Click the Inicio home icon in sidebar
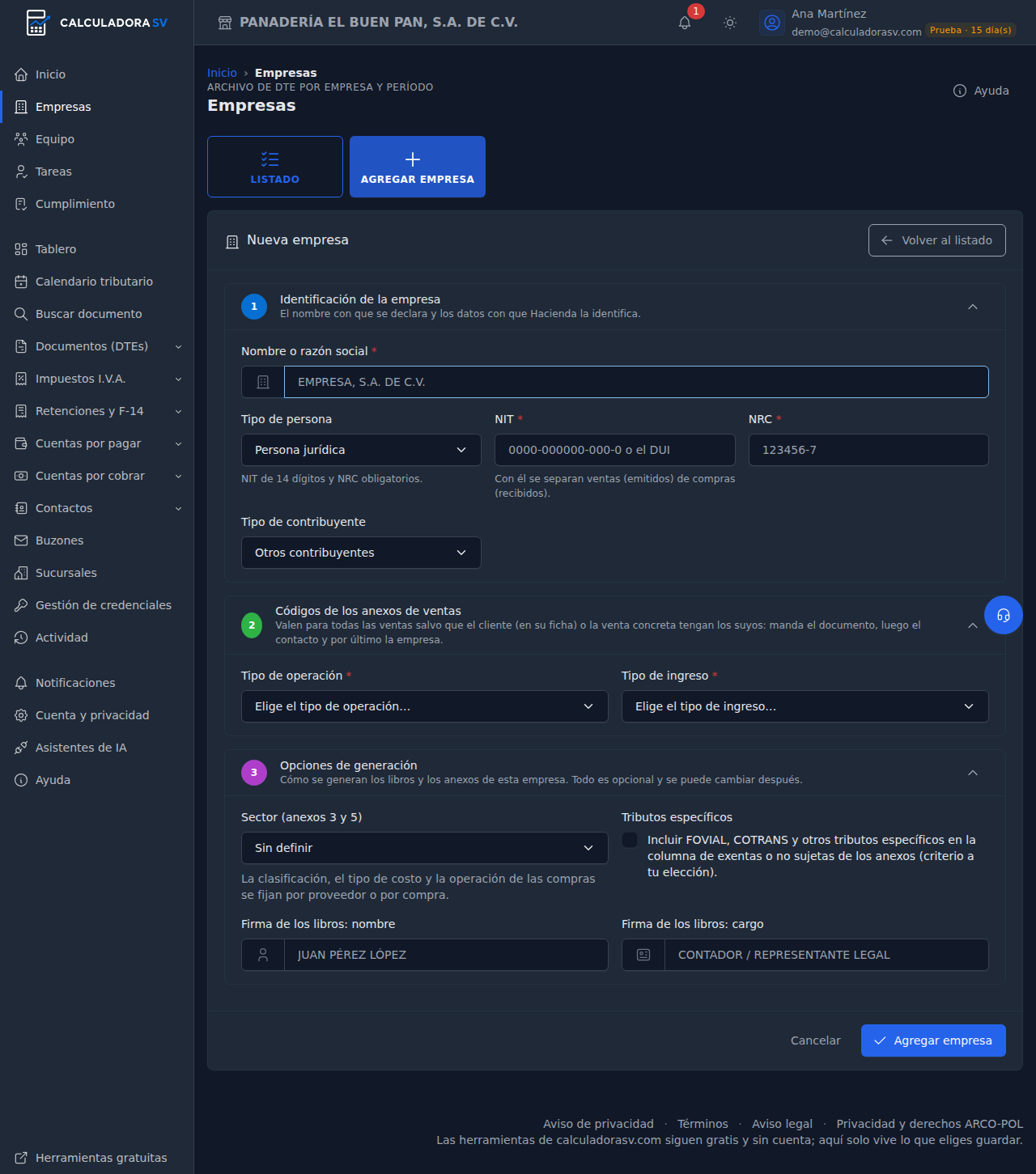Image resolution: width=1036 pixels, height=1174 pixels. pos(21,74)
